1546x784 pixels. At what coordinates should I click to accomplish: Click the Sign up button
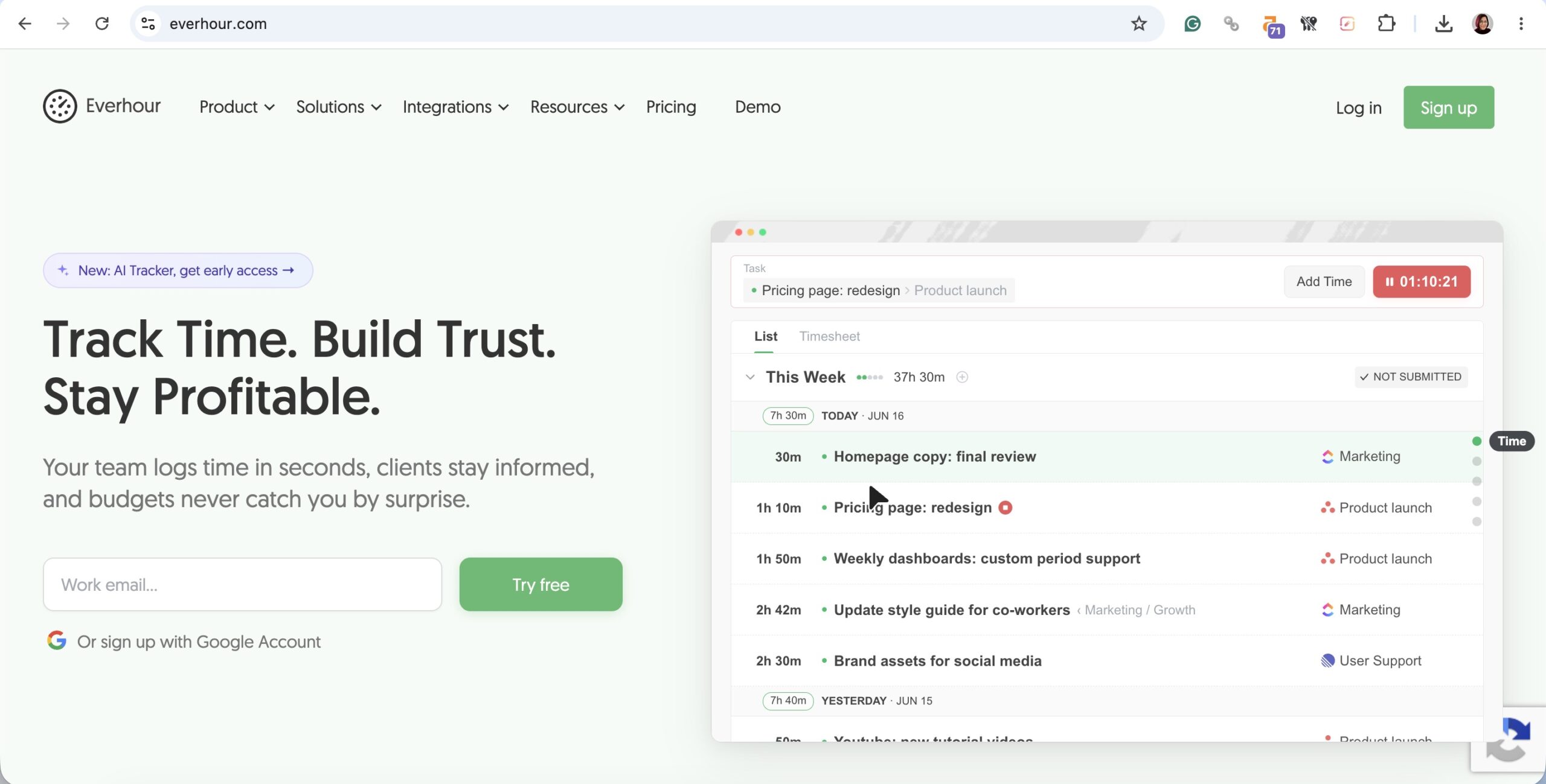click(x=1448, y=107)
